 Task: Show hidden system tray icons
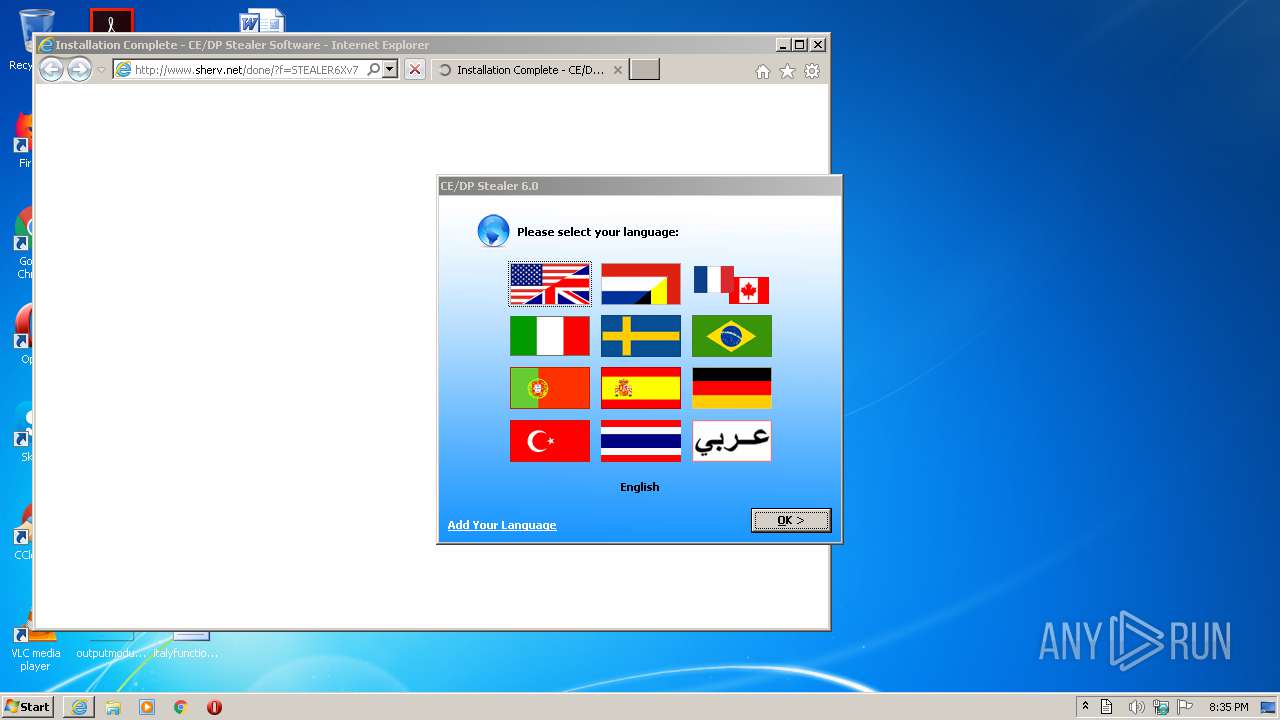(1085, 707)
